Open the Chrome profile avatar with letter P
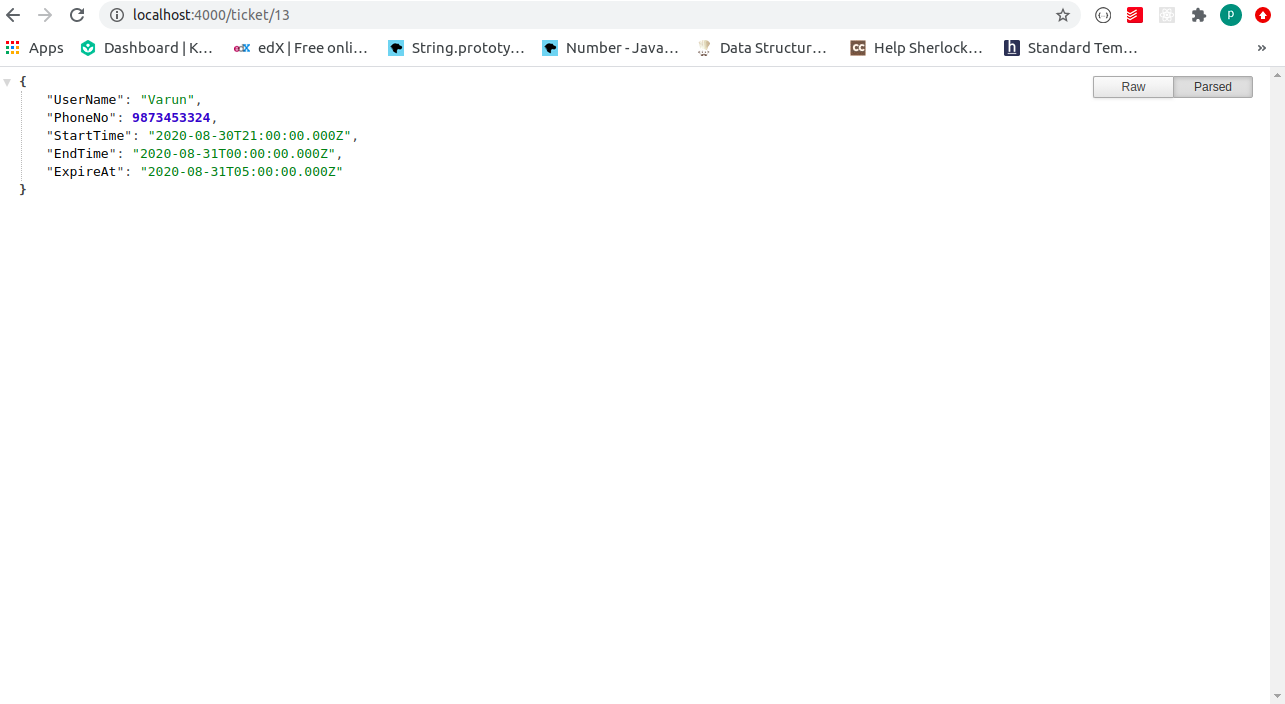 [1231, 15]
